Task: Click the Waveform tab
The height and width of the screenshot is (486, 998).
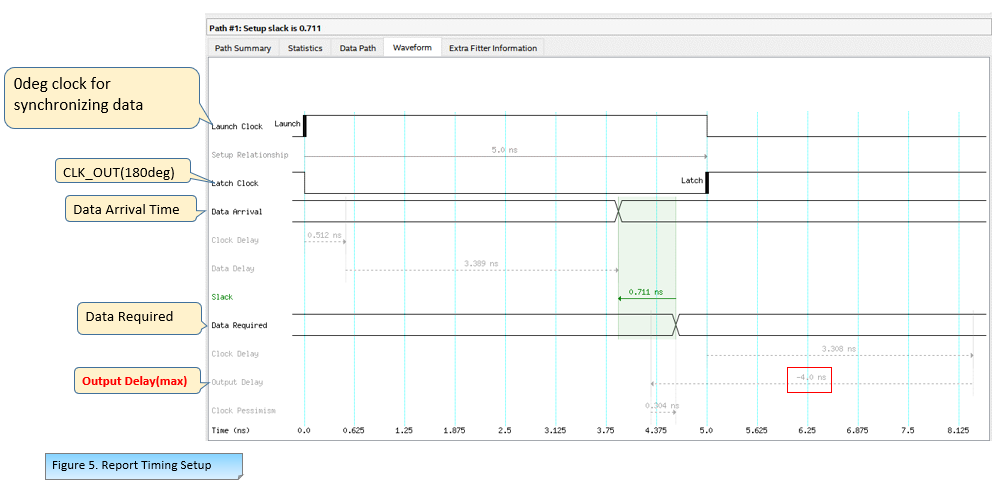Action: [x=412, y=48]
